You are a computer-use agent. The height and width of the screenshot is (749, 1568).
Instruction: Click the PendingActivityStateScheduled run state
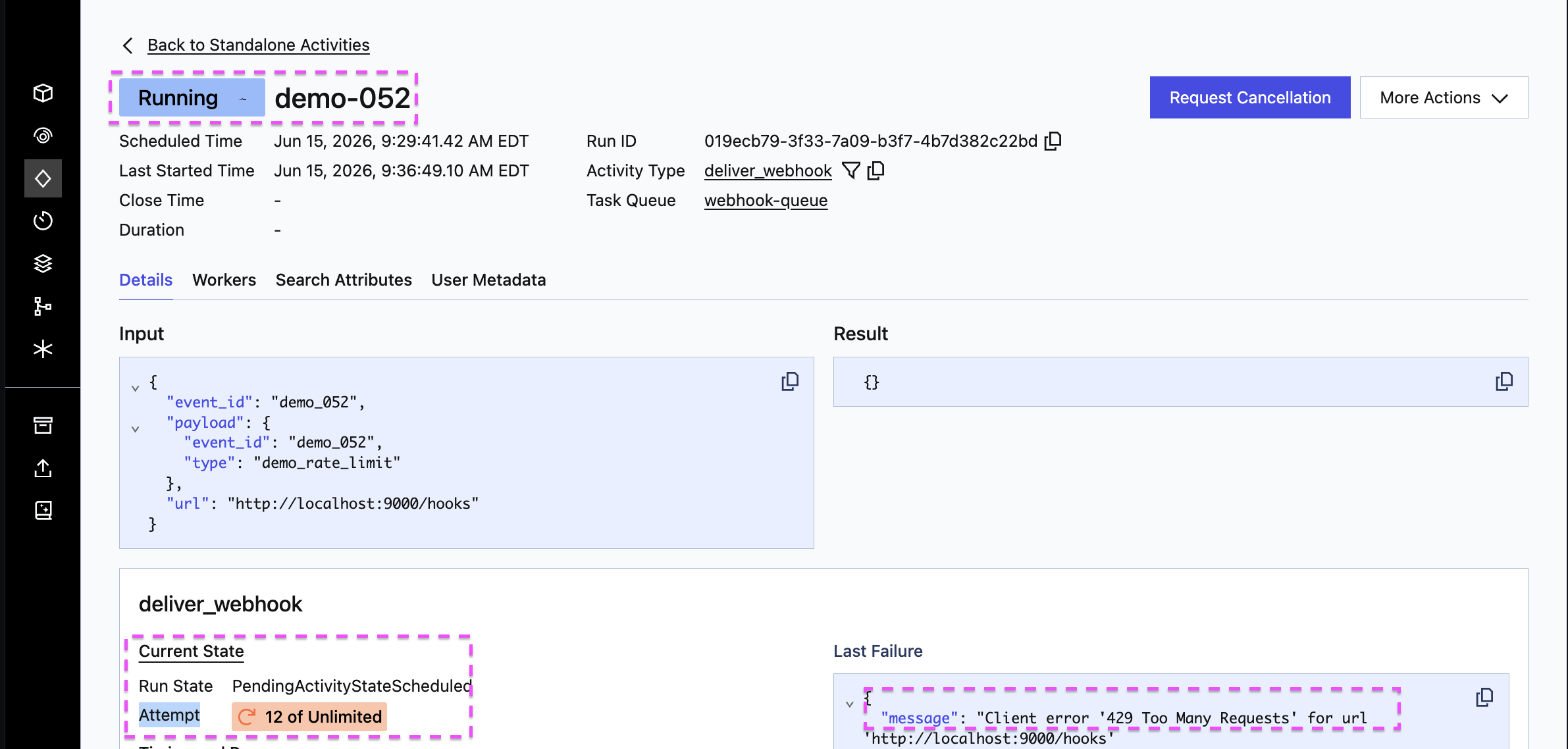click(352, 686)
